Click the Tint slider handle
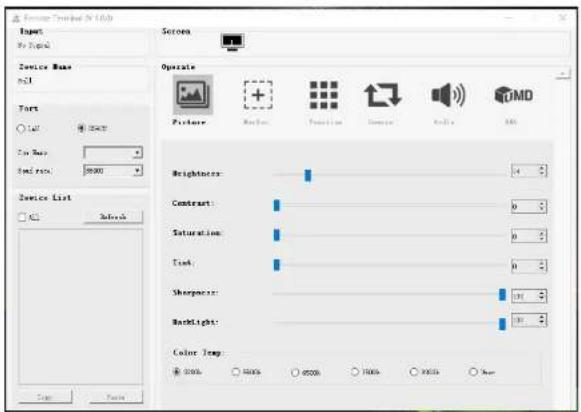The width and height of the screenshot is (581, 412). click(x=276, y=265)
